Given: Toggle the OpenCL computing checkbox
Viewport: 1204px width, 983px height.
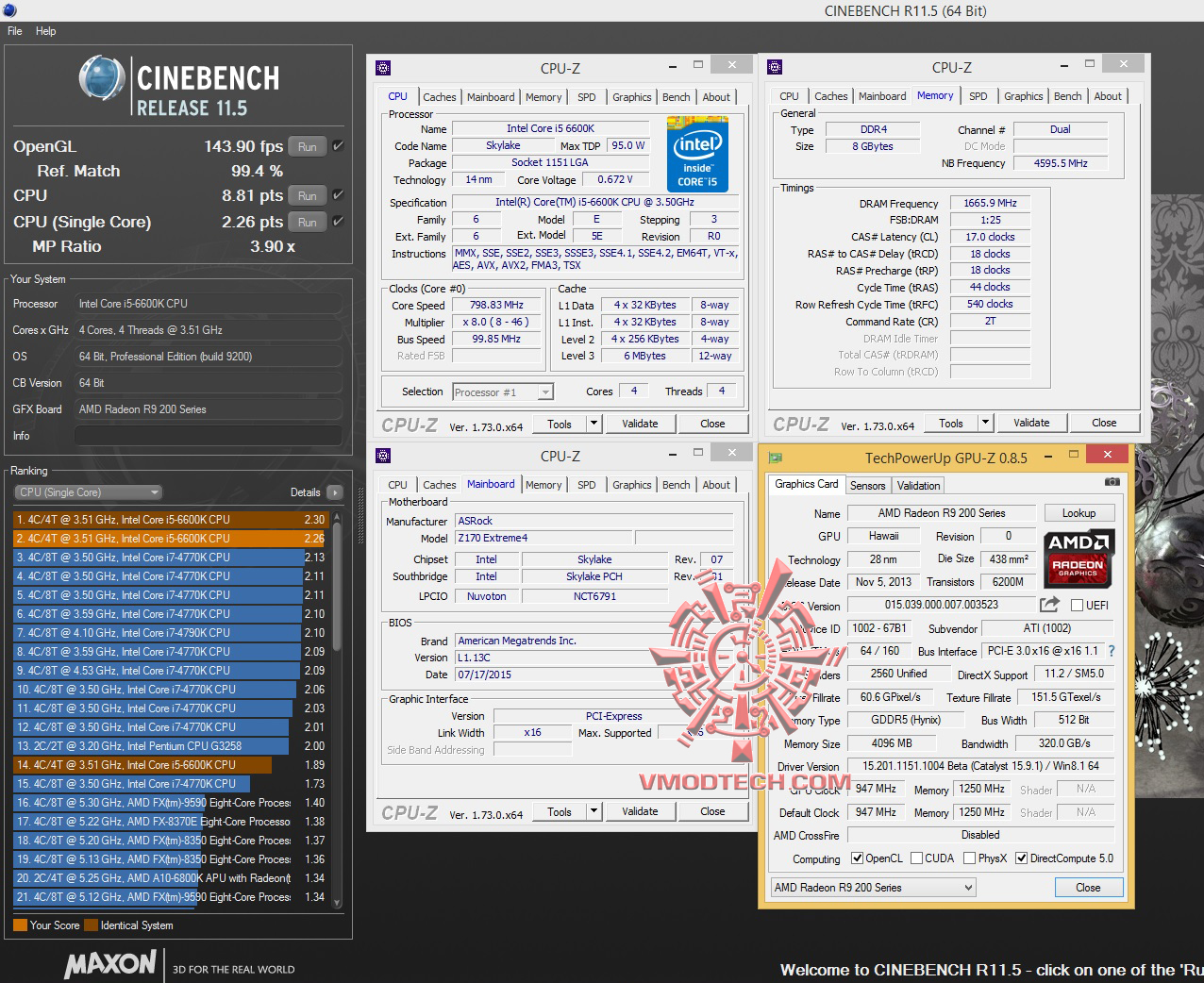Looking at the screenshot, I should coord(857,858).
